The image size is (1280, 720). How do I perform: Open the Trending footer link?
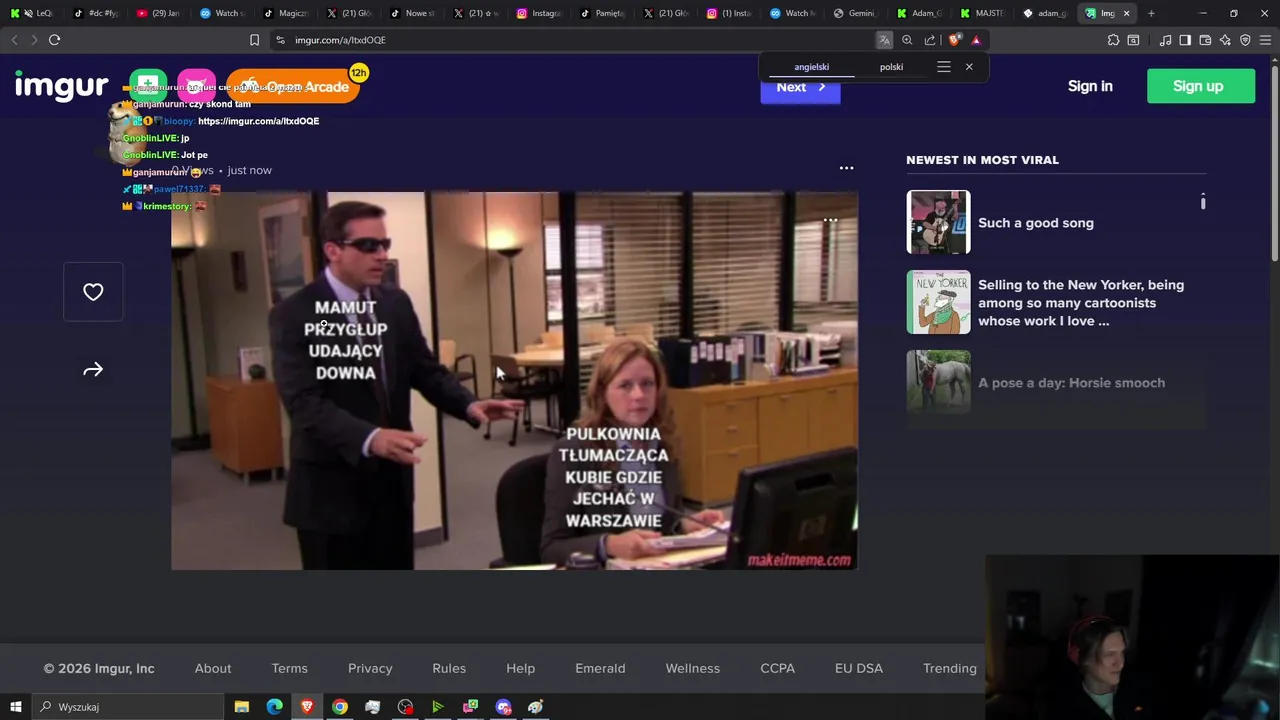(950, 668)
